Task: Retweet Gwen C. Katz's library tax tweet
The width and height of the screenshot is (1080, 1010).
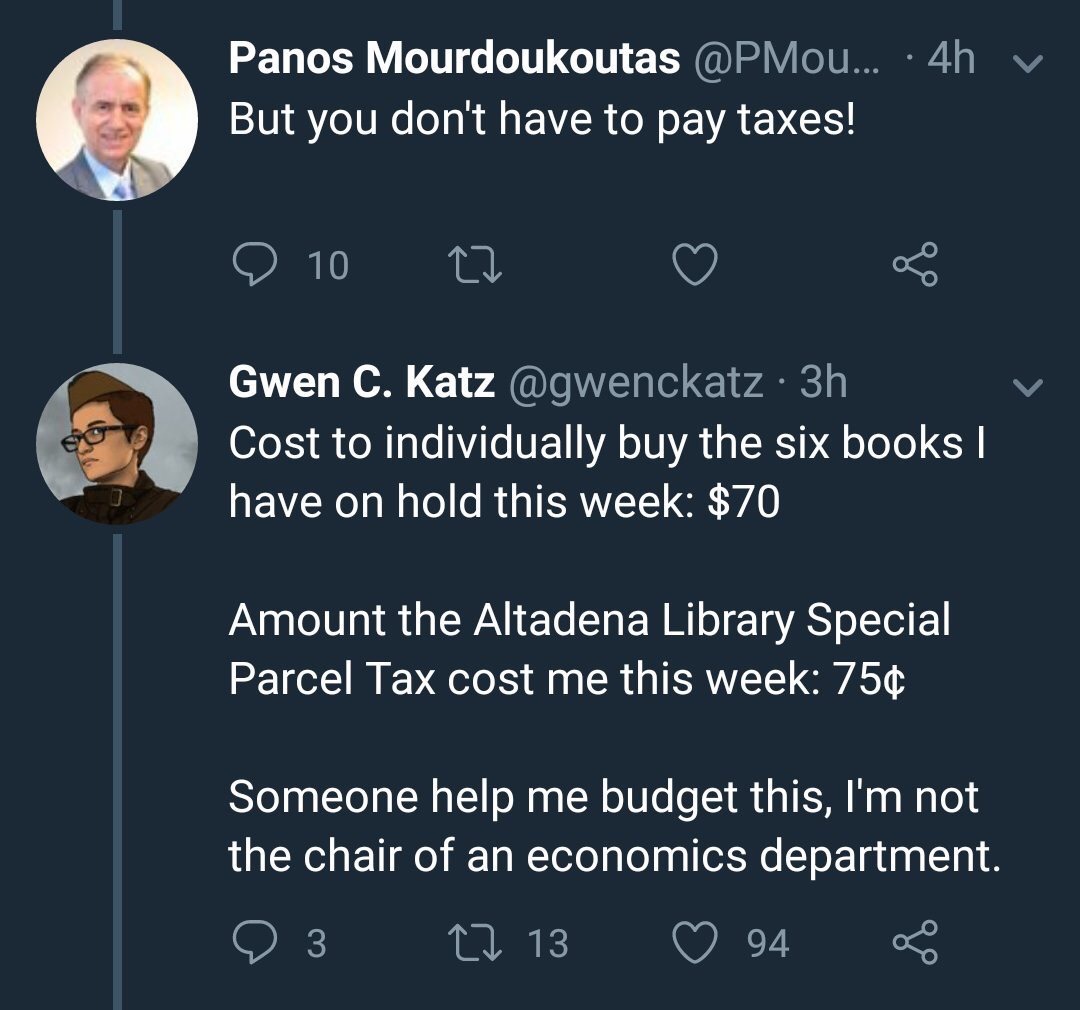Action: [x=474, y=942]
